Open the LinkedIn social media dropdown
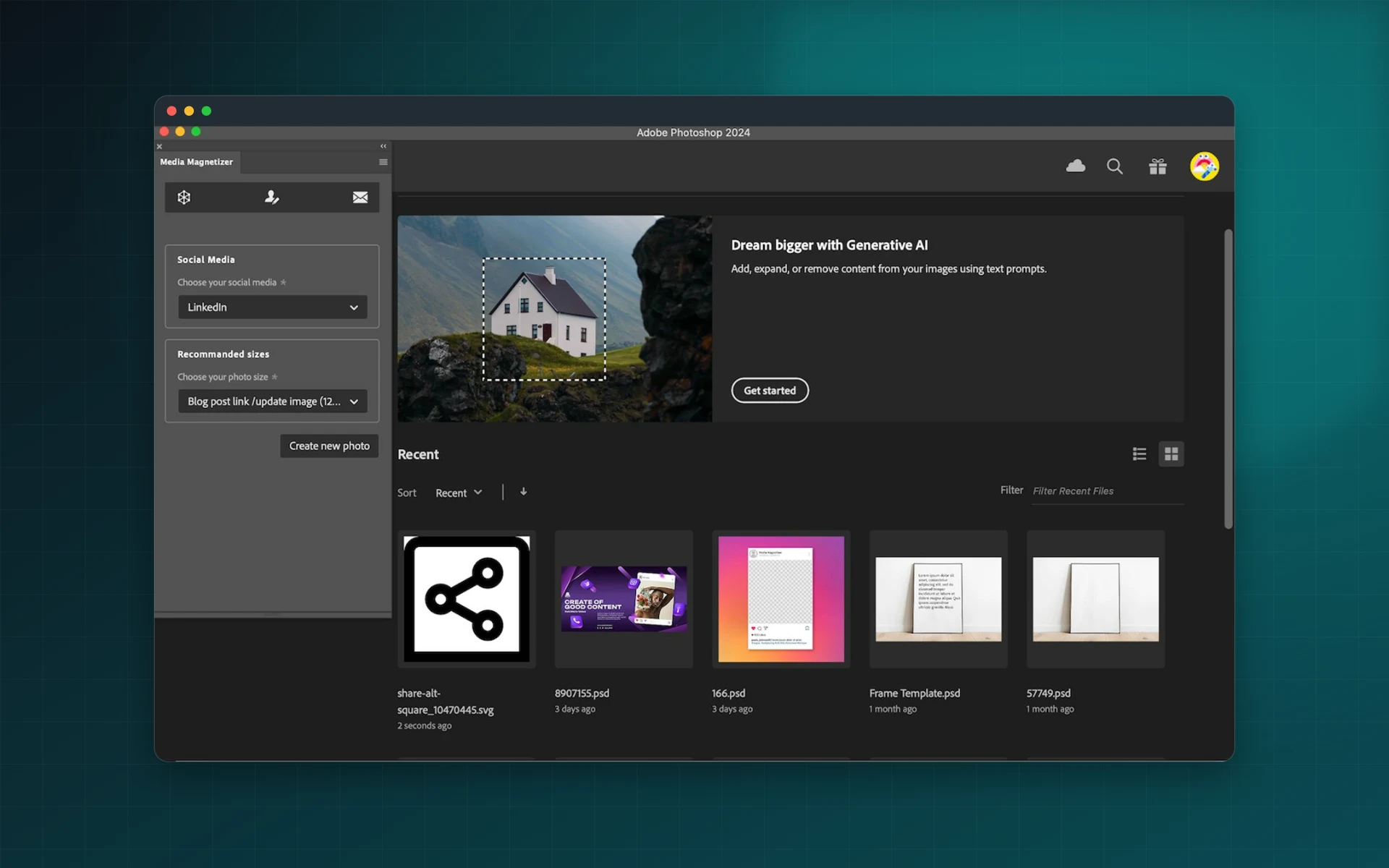This screenshot has height=868, width=1389. (x=273, y=307)
